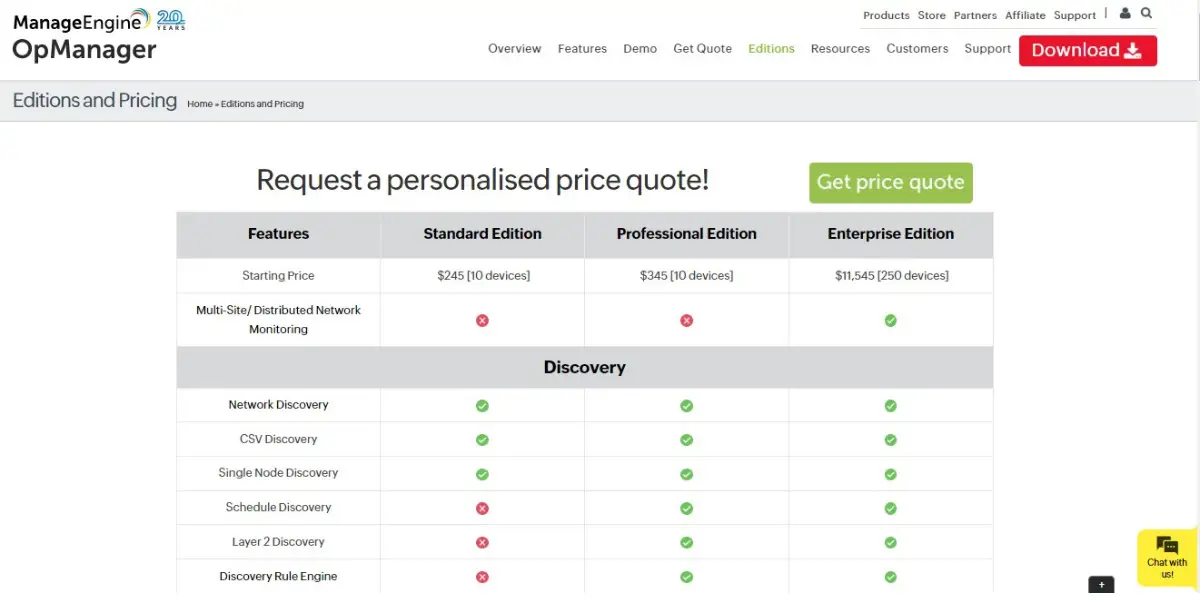Click Standard Edition cross for Discovery Rule Engine
The width and height of the screenshot is (1200, 600).
pyautogui.click(x=482, y=577)
